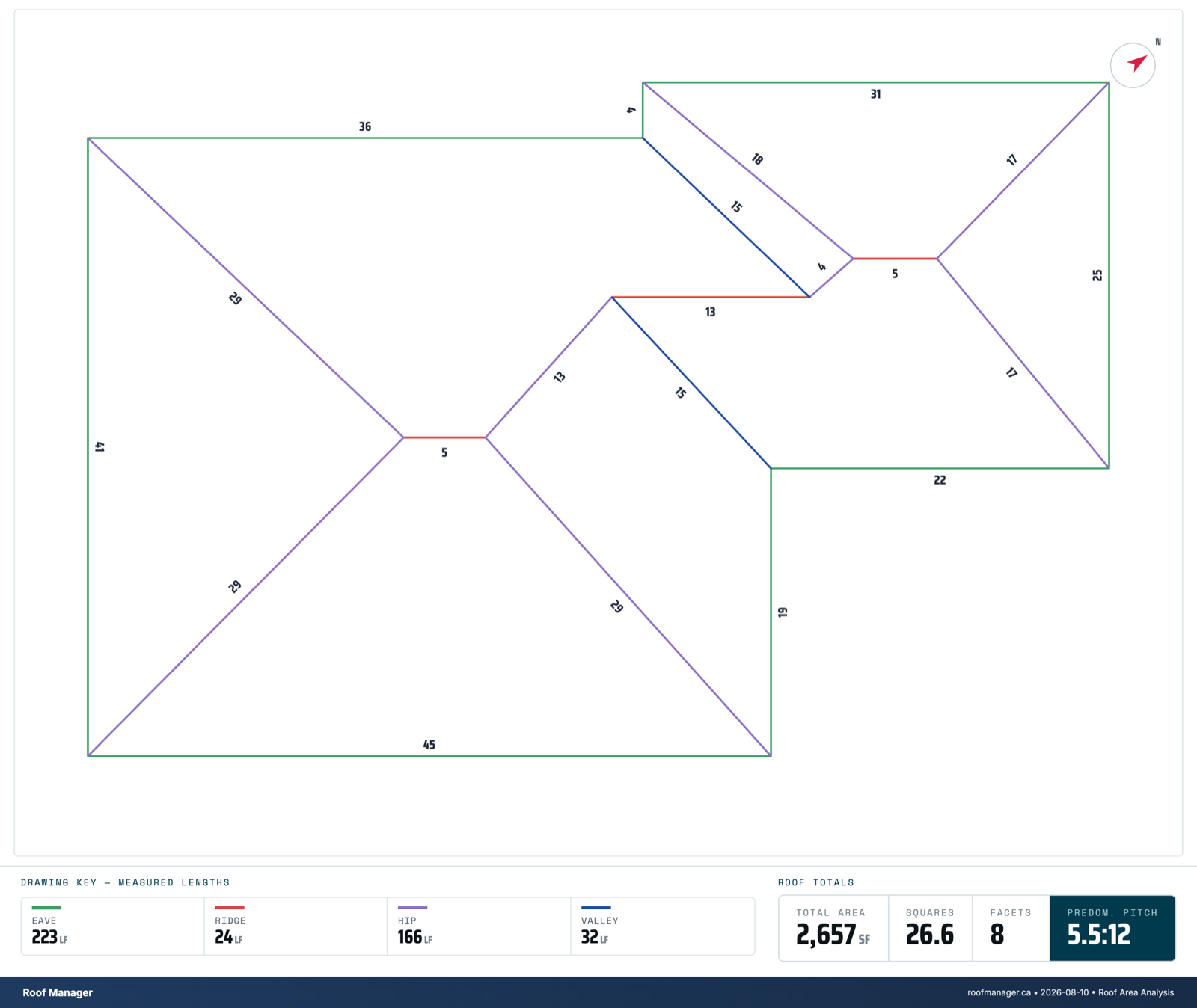Click the 22 eave measurement label
1197x1008 pixels.
(940, 480)
